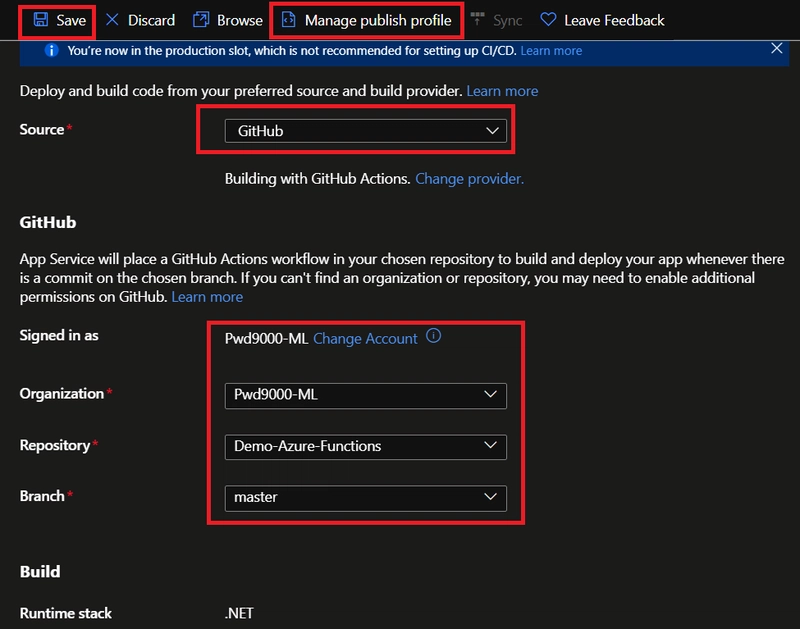Viewport: 800px width, 629px height.
Task: Click the Manage publish profile label
Action: pos(378,20)
